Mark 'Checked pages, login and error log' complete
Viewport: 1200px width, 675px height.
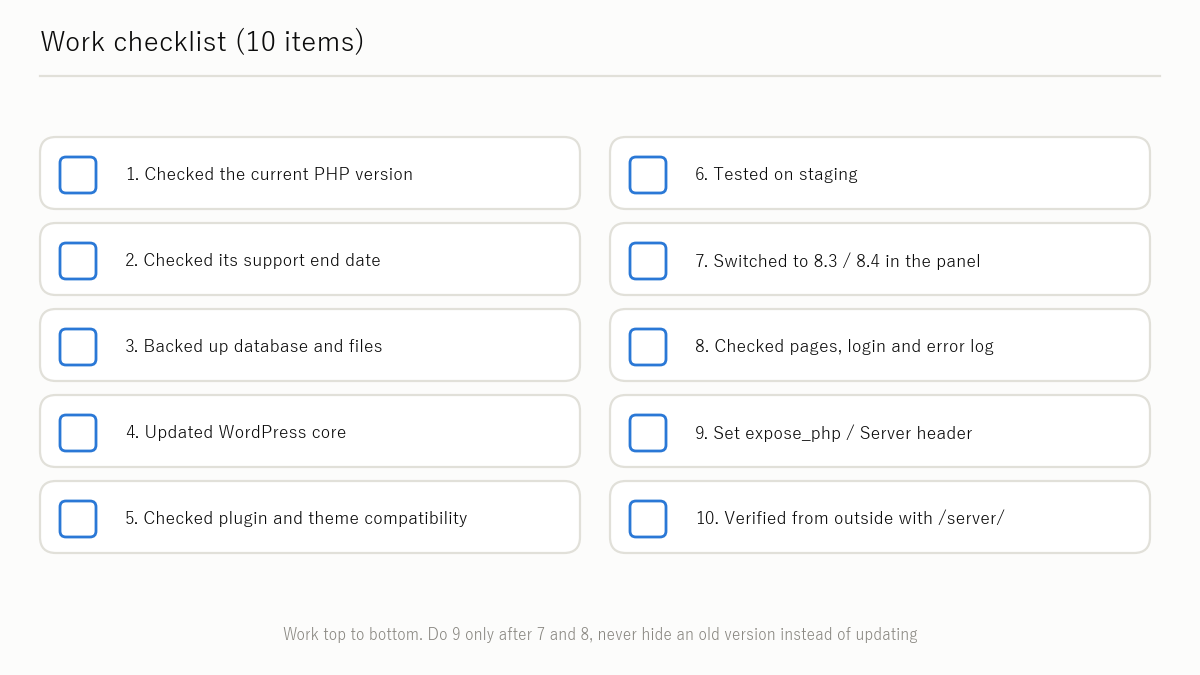point(648,346)
